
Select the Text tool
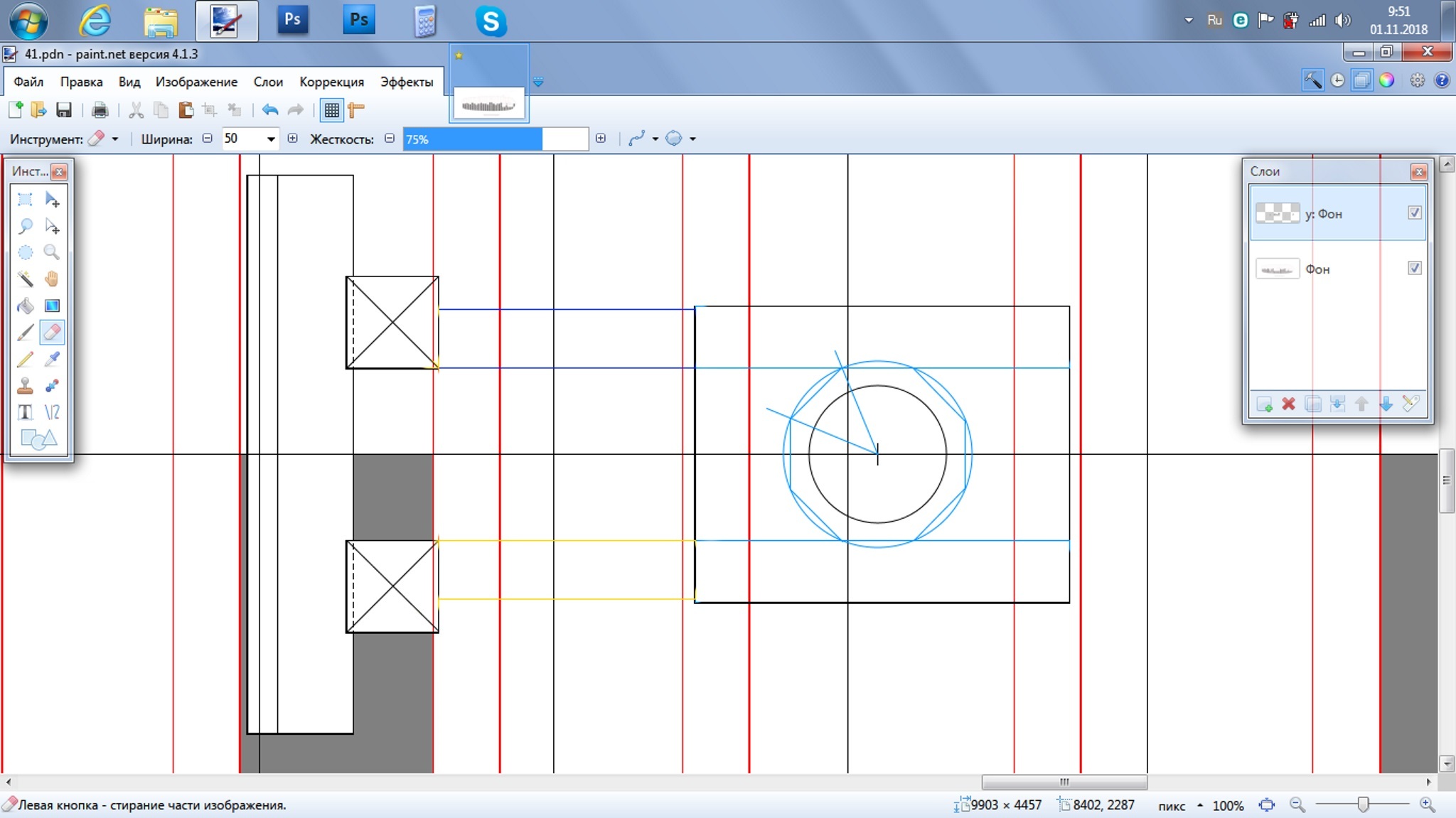25,412
